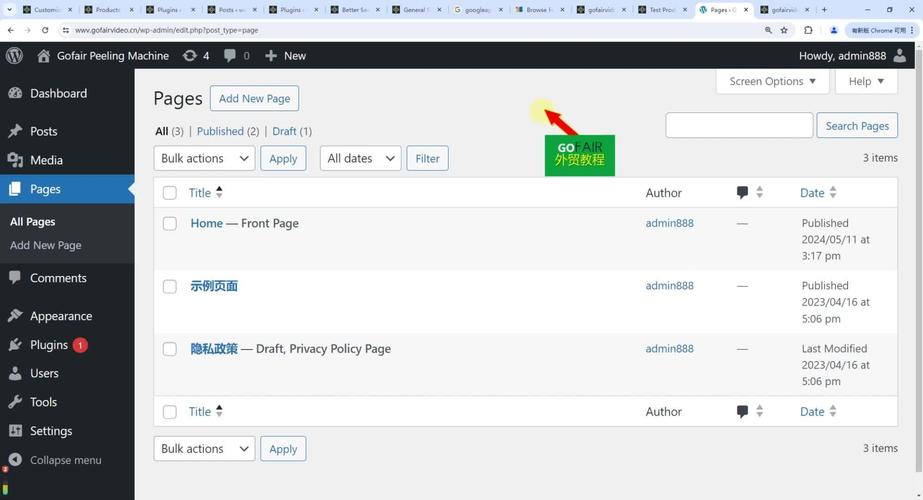Go to Appearance in the sidebar

click(60, 316)
